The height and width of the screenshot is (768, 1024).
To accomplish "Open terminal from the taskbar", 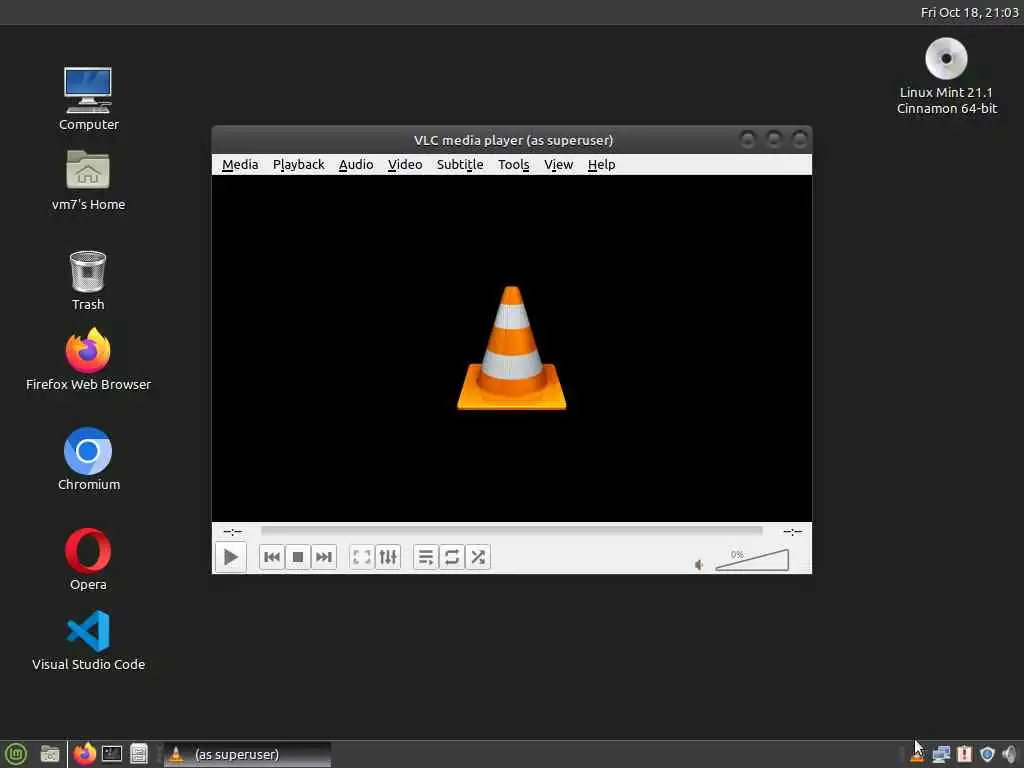I will pyautogui.click(x=112, y=754).
